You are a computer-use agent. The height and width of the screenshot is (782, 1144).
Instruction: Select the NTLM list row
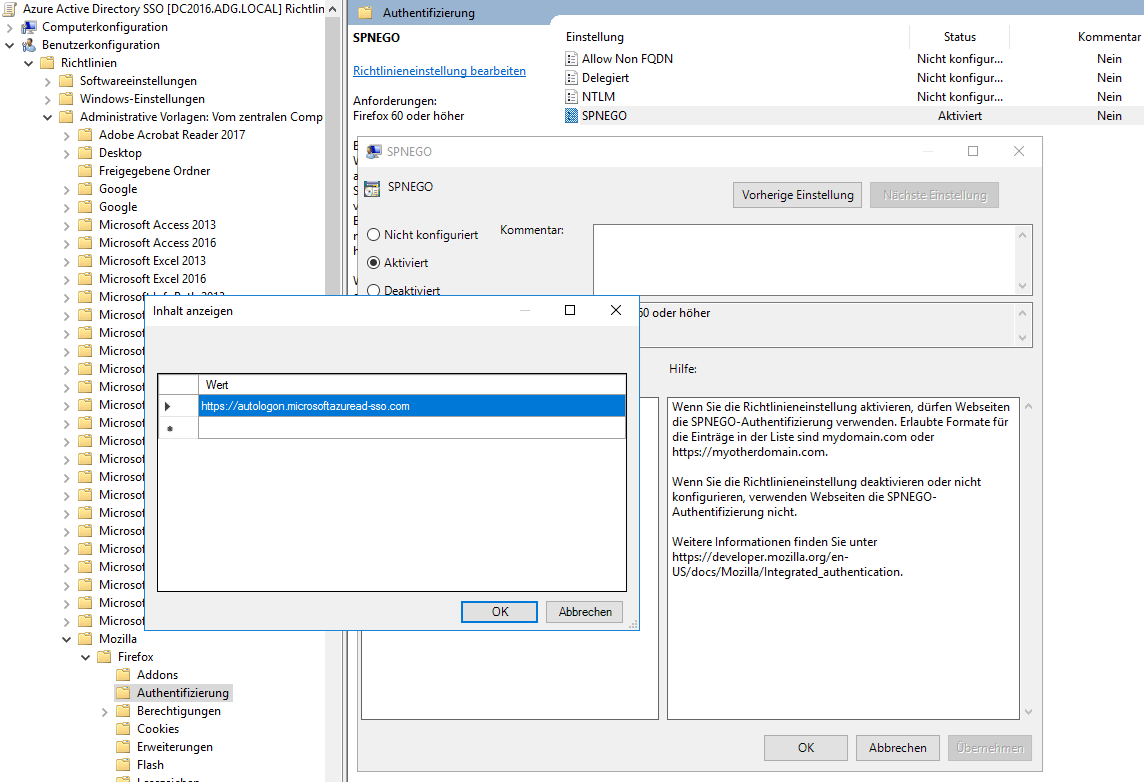click(x=853, y=96)
